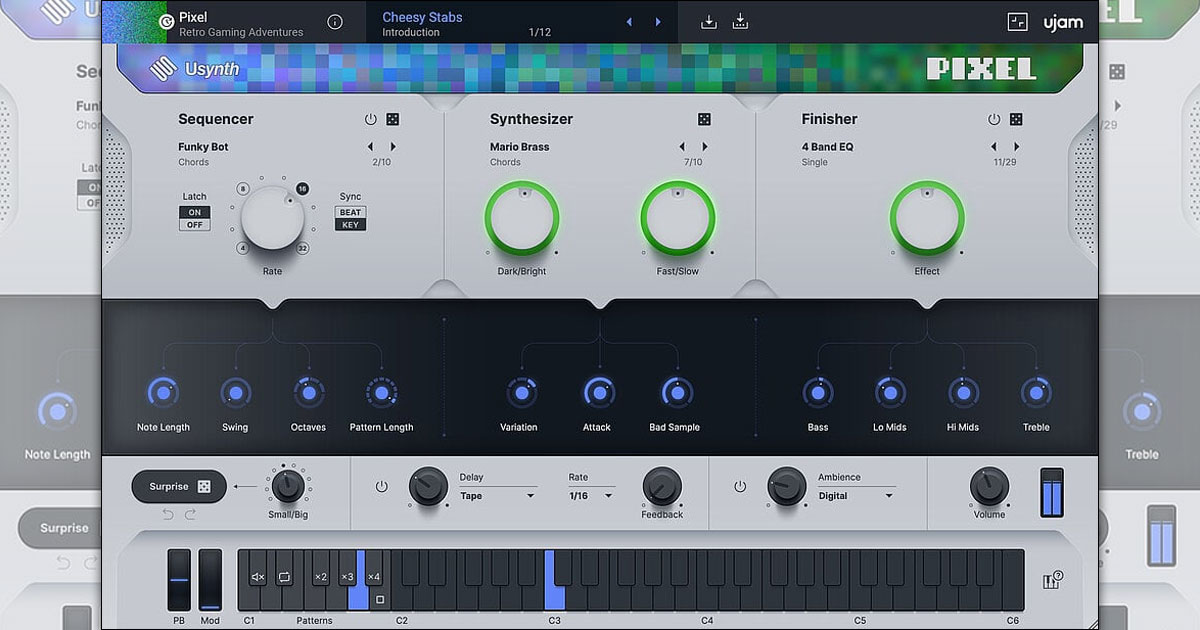The image size is (1200, 630).
Task: Click the x2 pattern key
Action: pyautogui.click(x=320, y=577)
